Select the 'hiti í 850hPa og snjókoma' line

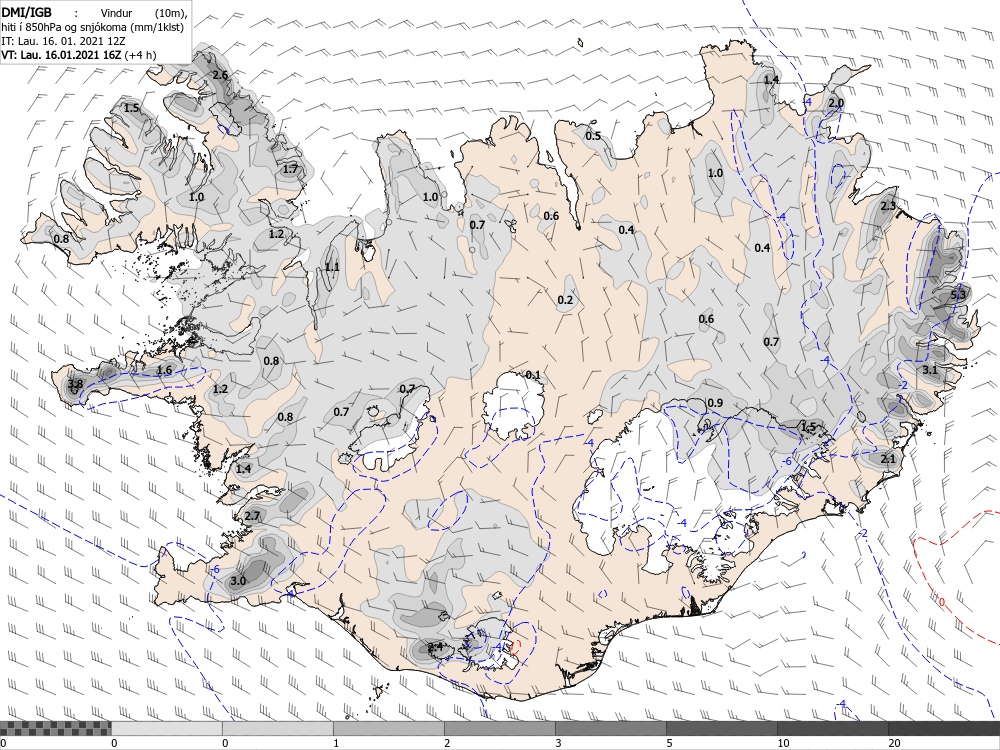point(92,27)
